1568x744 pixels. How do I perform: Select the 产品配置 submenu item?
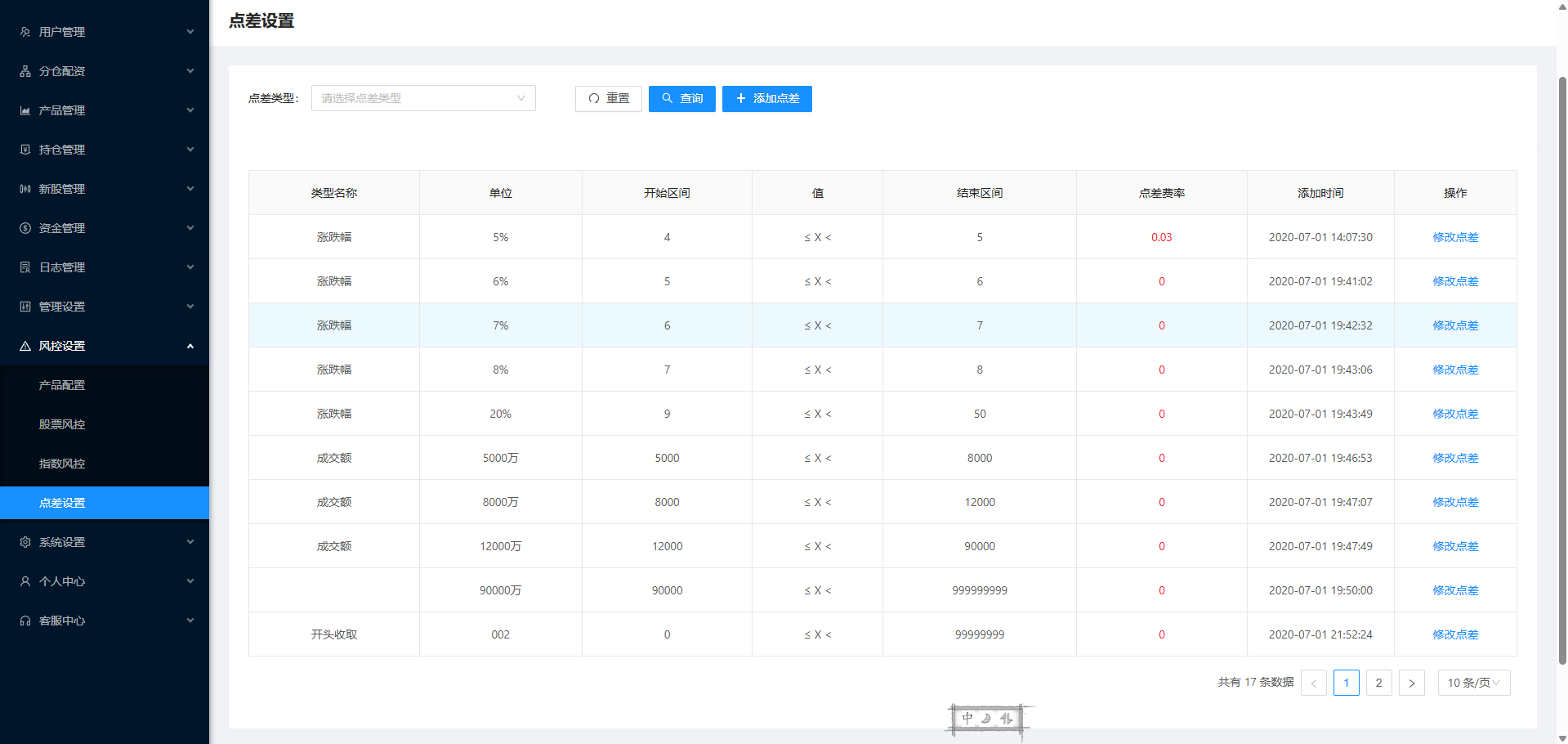coord(62,385)
